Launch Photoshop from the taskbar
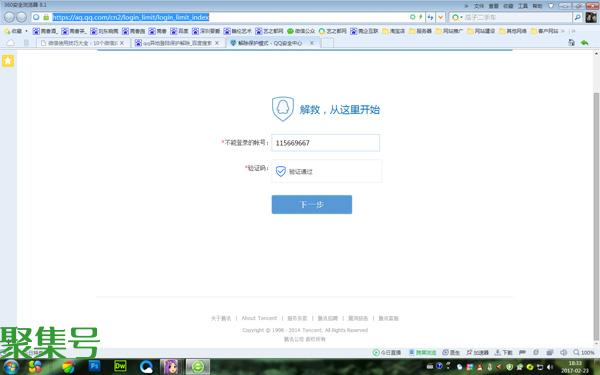The width and height of the screenshot is (600, 375). [x=94, y=366]
